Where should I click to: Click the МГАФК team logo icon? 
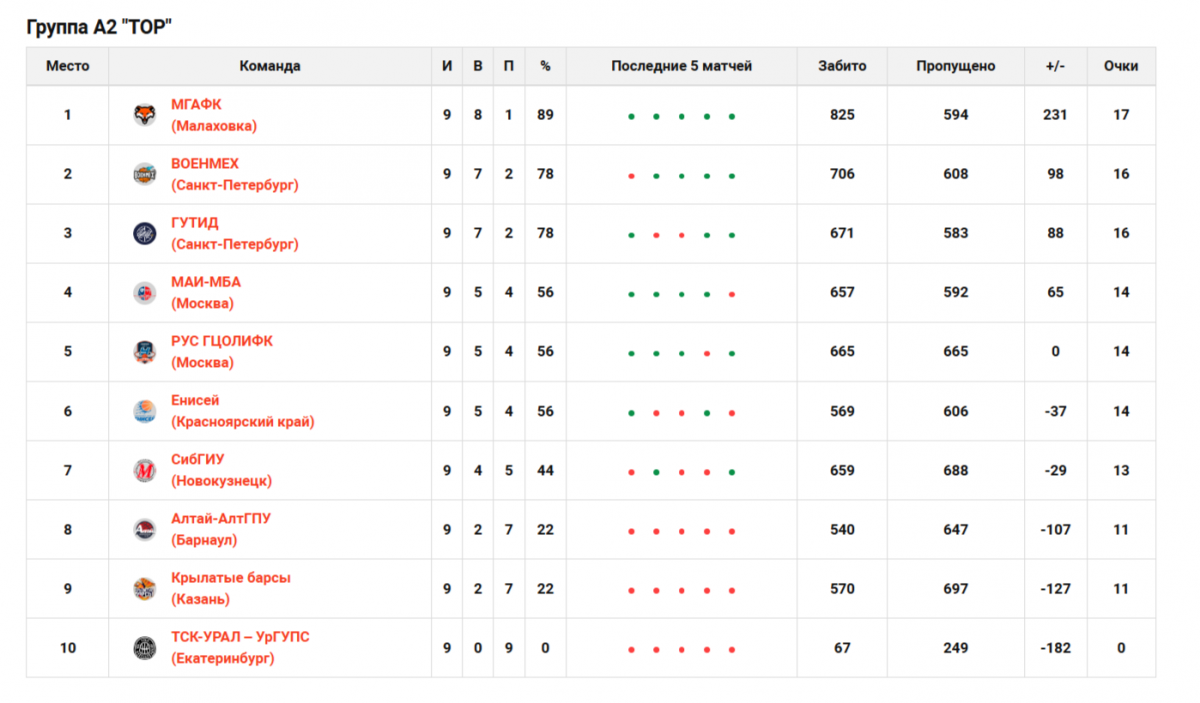coord(145,115)
